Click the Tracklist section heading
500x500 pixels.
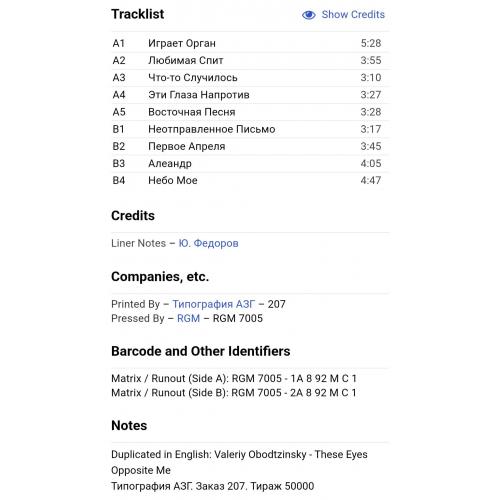[x=138, y=14]
